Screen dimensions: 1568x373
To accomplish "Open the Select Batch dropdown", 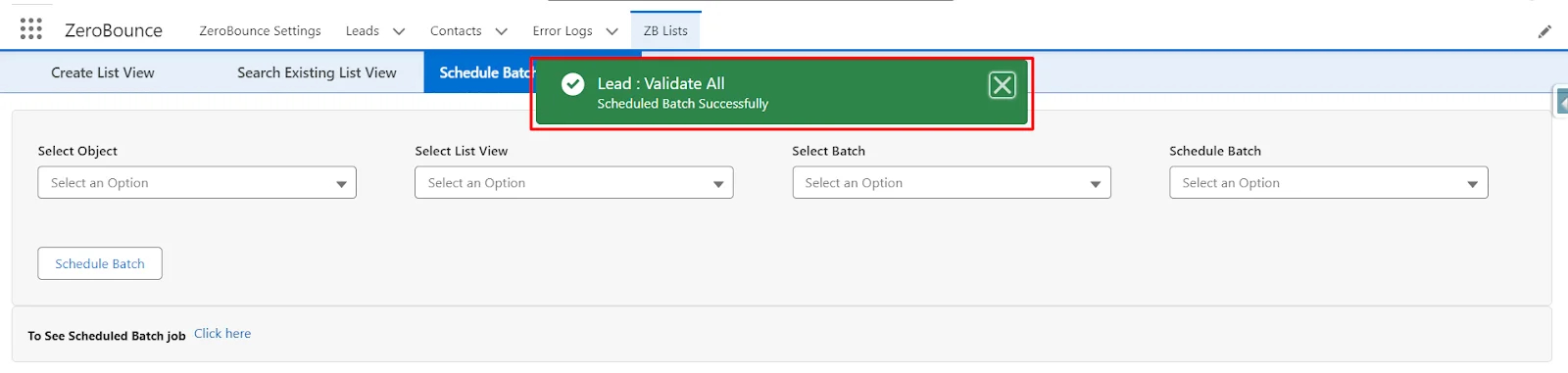I will 952,182.
